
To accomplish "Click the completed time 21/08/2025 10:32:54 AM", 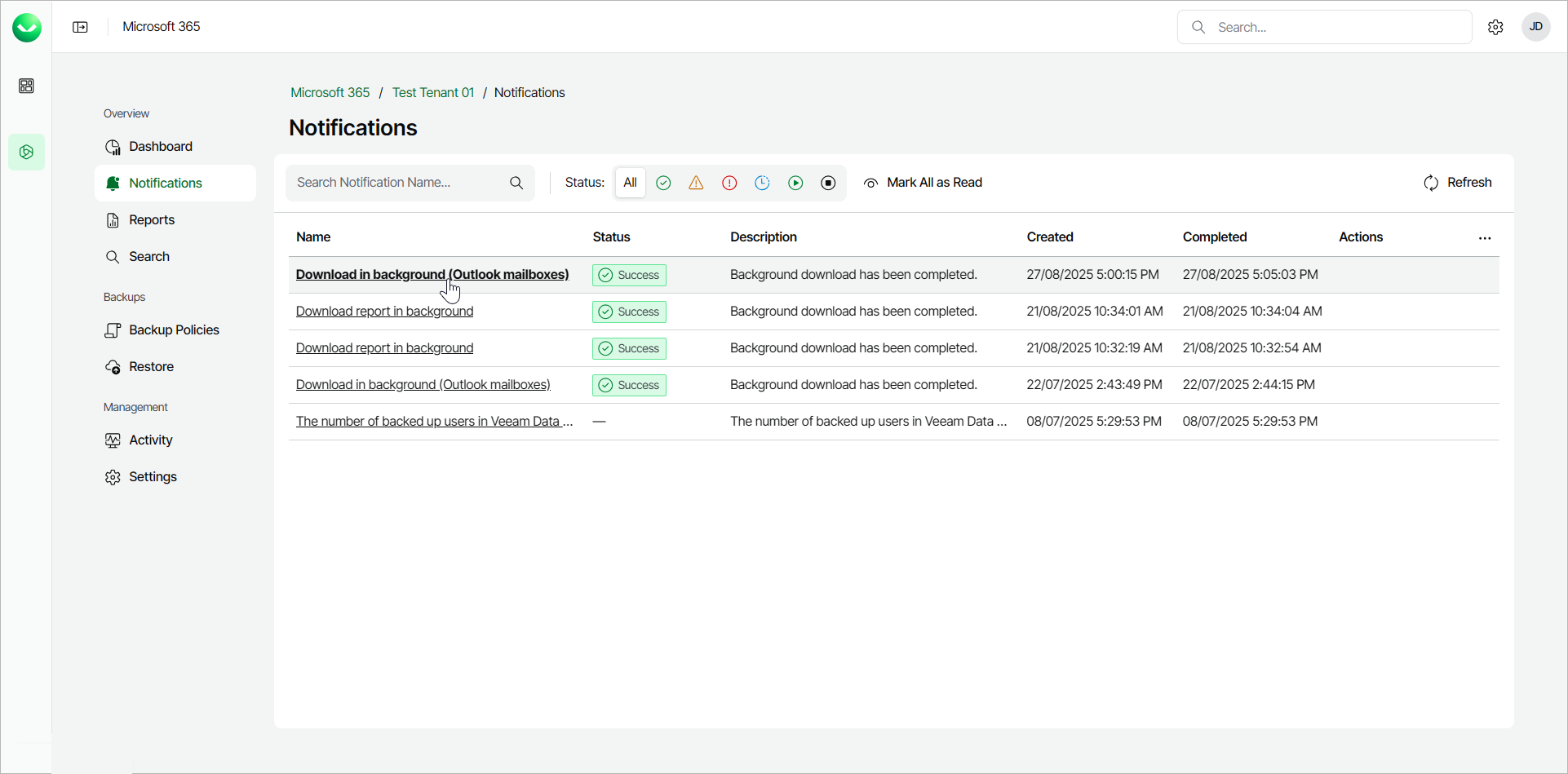I will click(1251, 348).
